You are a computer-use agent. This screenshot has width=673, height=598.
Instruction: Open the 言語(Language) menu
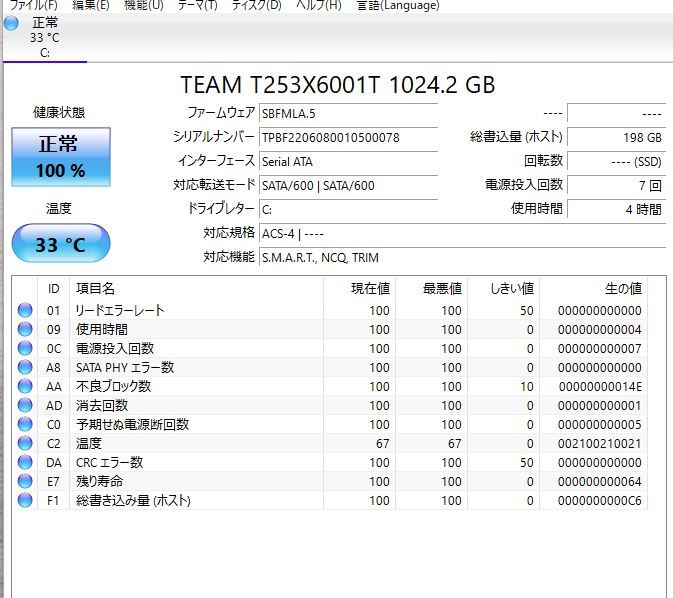pos(398,5)
